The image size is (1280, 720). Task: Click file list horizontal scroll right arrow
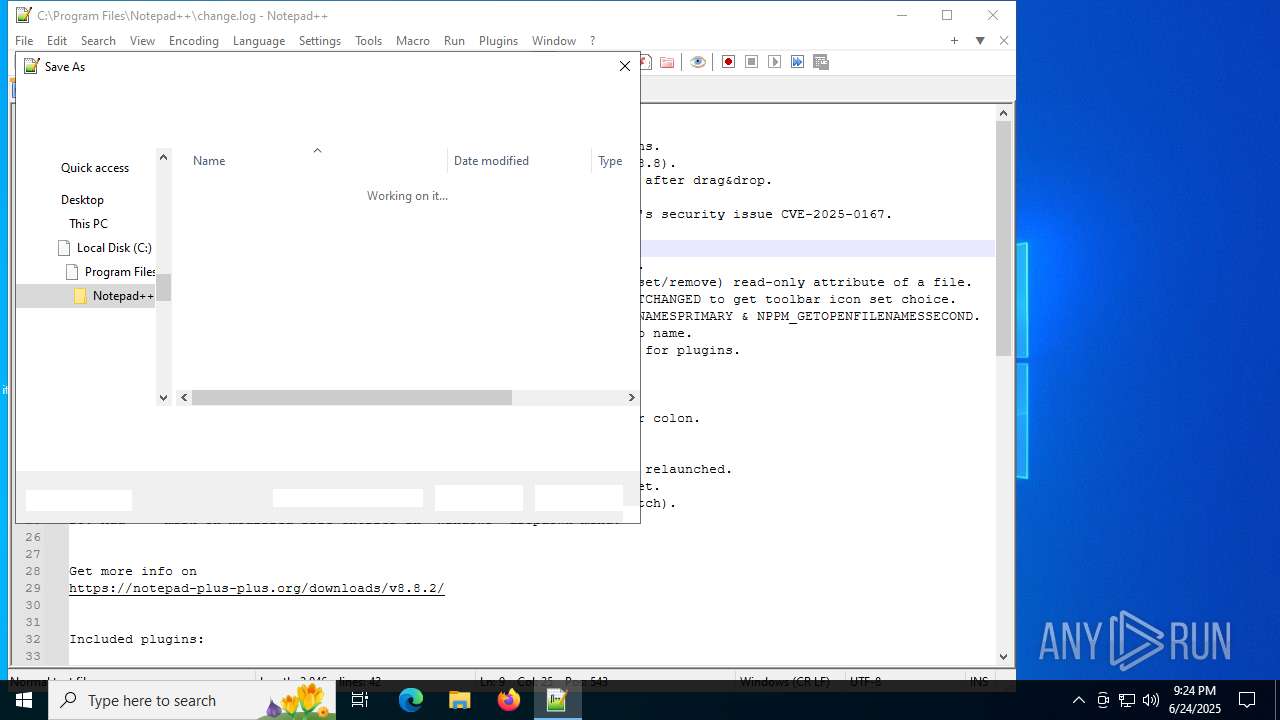click(631, 397)
